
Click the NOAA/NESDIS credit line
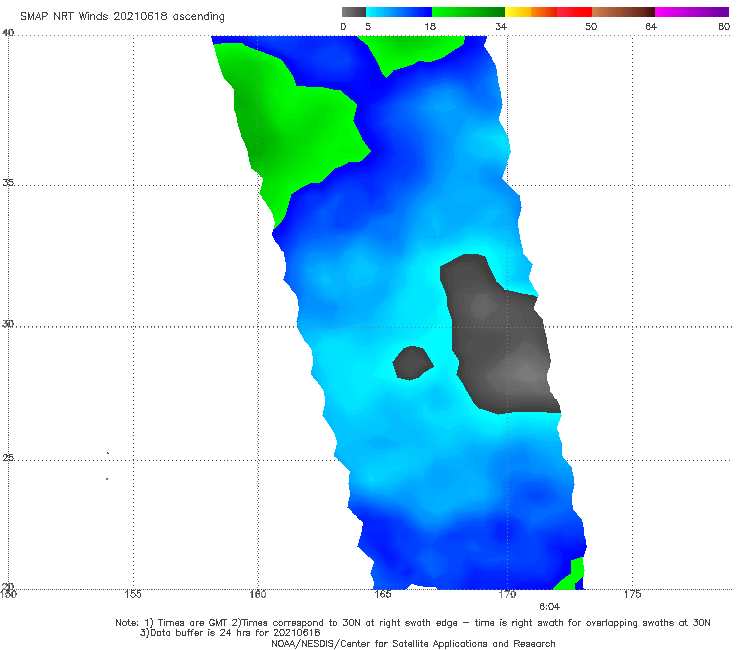click(413, 643)
